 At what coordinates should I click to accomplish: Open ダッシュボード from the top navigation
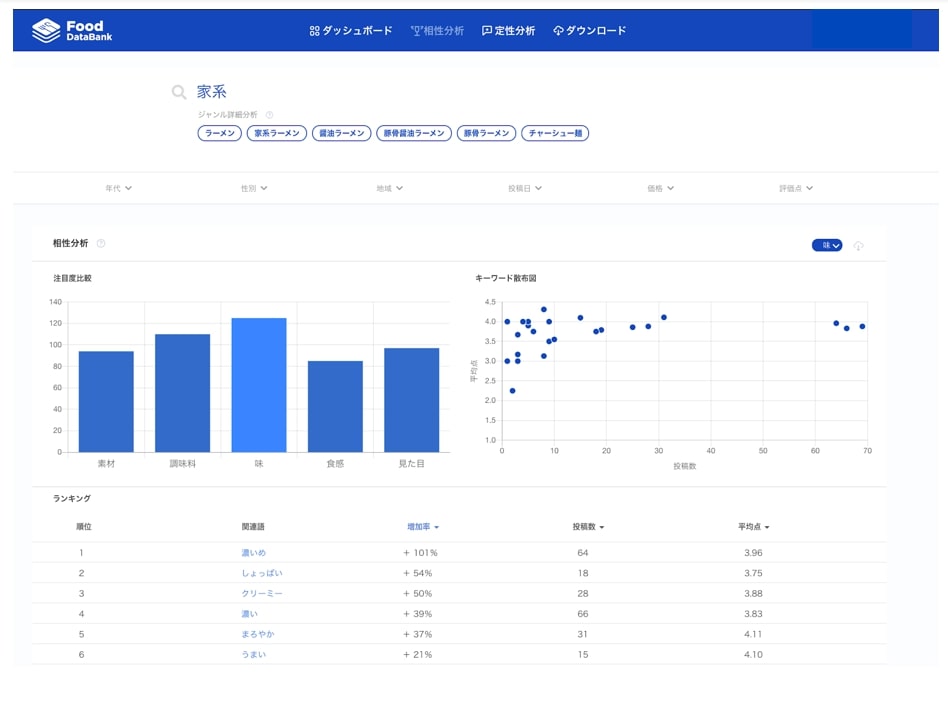351,31
